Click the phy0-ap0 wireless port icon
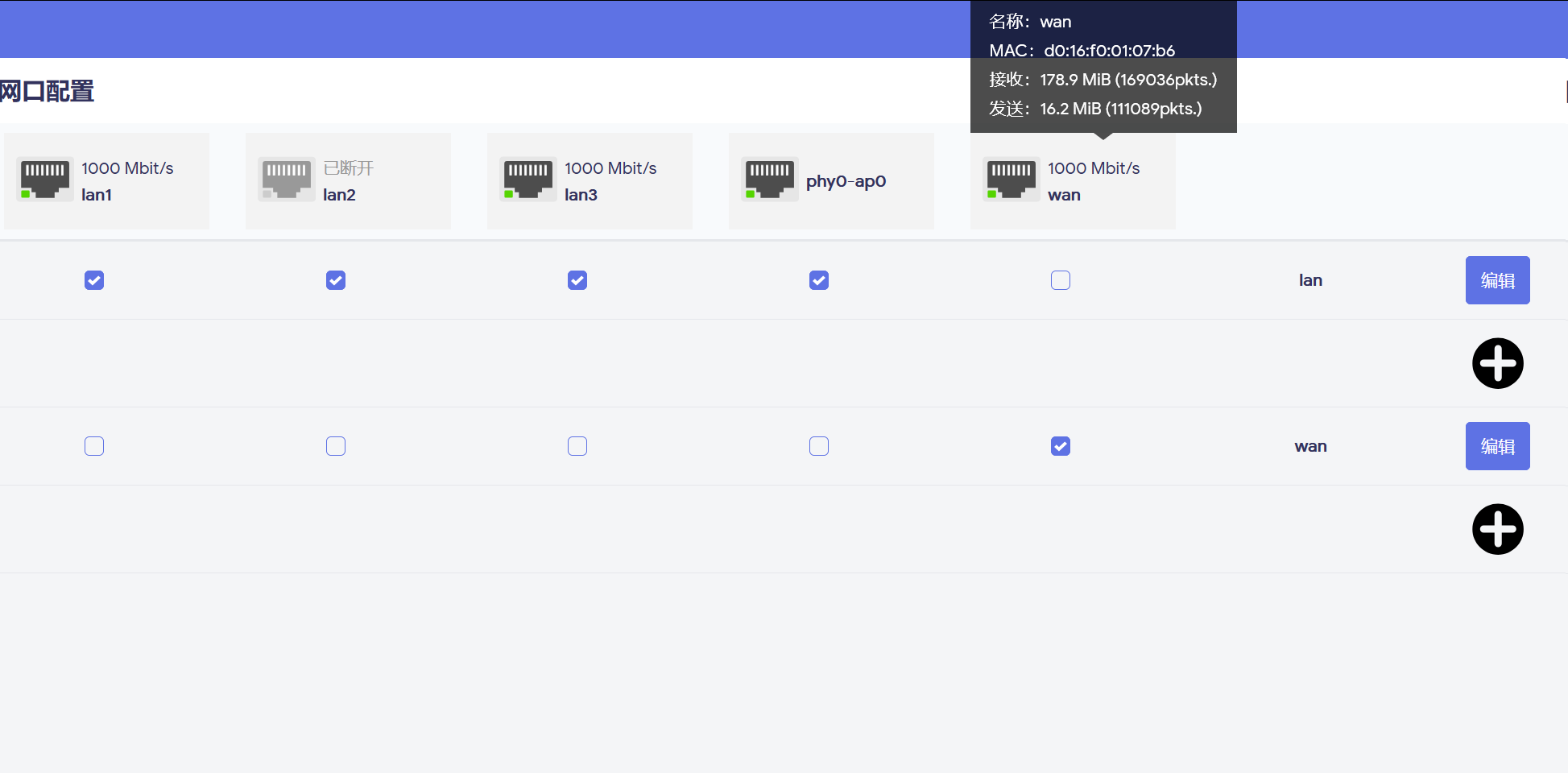This screenshot has height=773, width=1568. [769, 179]
